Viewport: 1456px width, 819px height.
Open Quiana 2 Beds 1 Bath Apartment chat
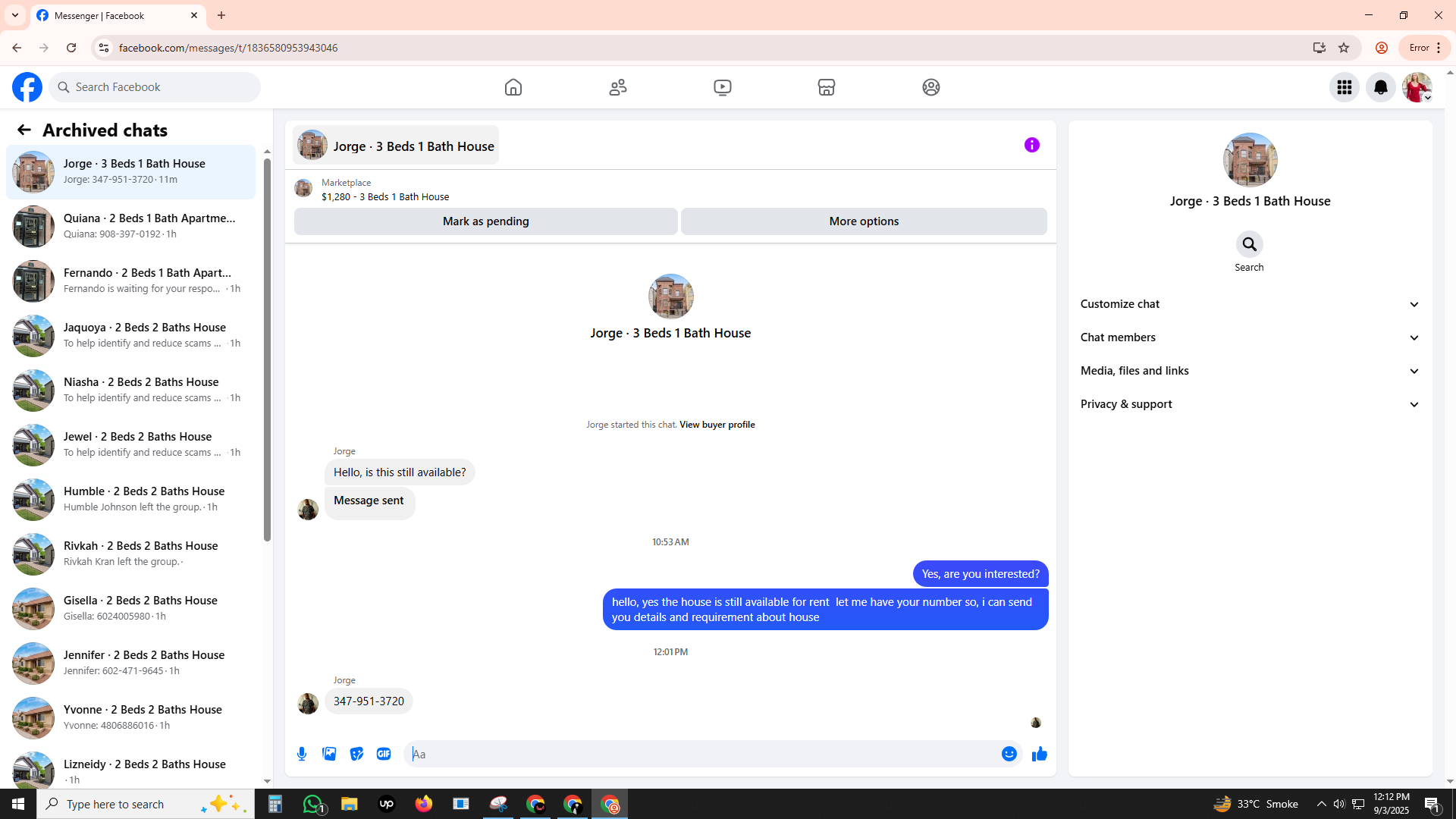click(130, 226)
